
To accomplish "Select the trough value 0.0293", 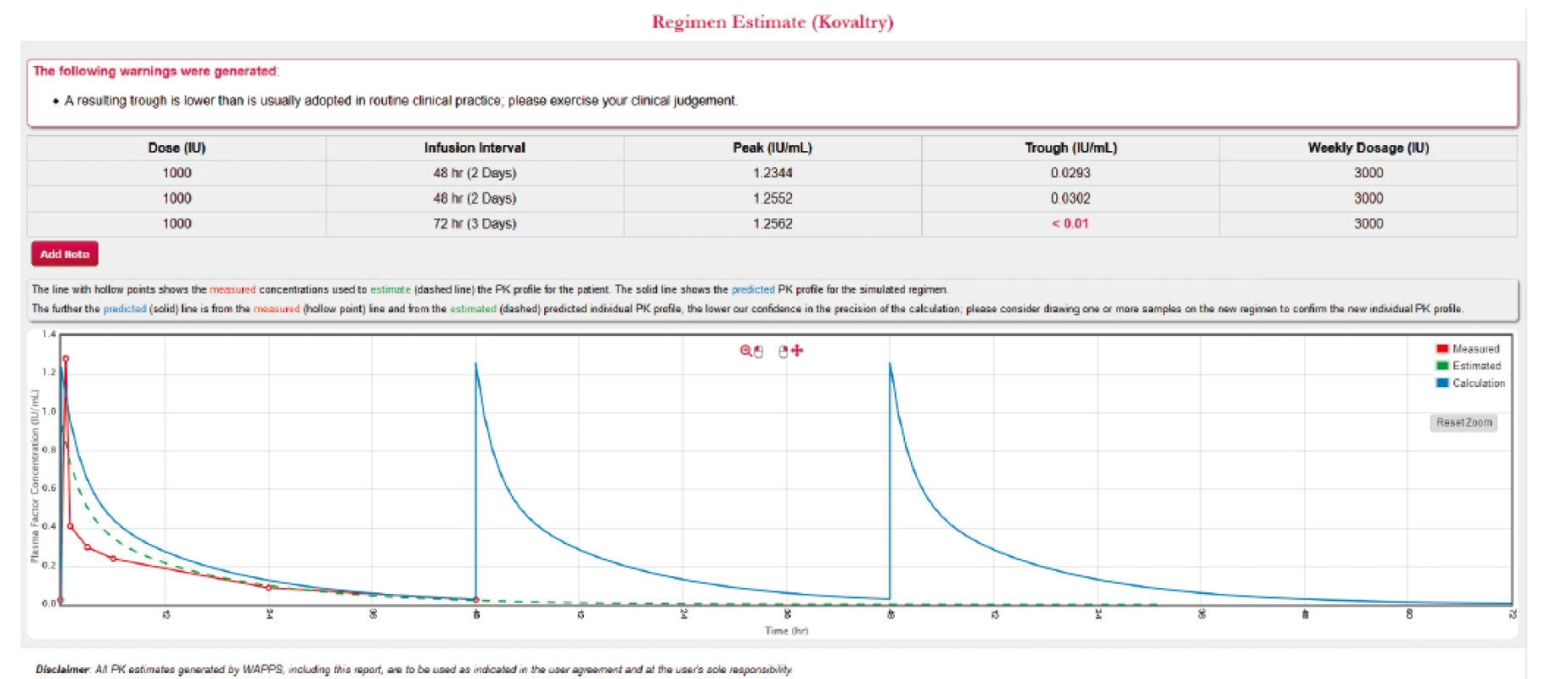I will pos(1071,173).
